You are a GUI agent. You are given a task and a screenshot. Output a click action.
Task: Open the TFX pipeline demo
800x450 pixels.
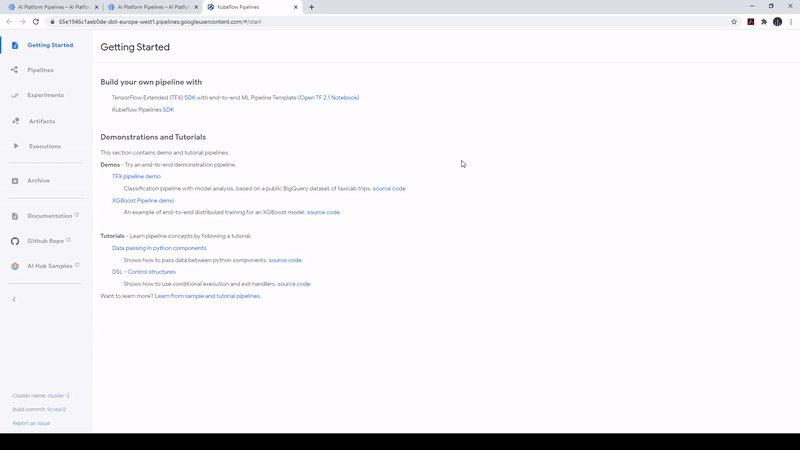[x=136, y=177]
